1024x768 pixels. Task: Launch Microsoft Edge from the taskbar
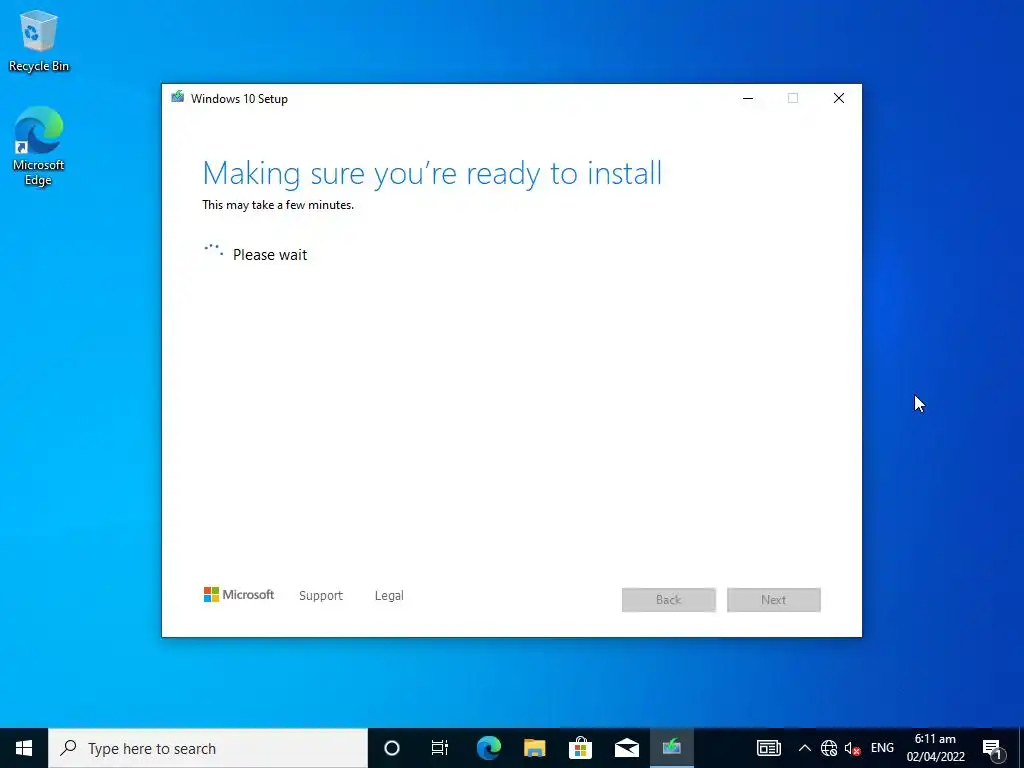point(488,748)
